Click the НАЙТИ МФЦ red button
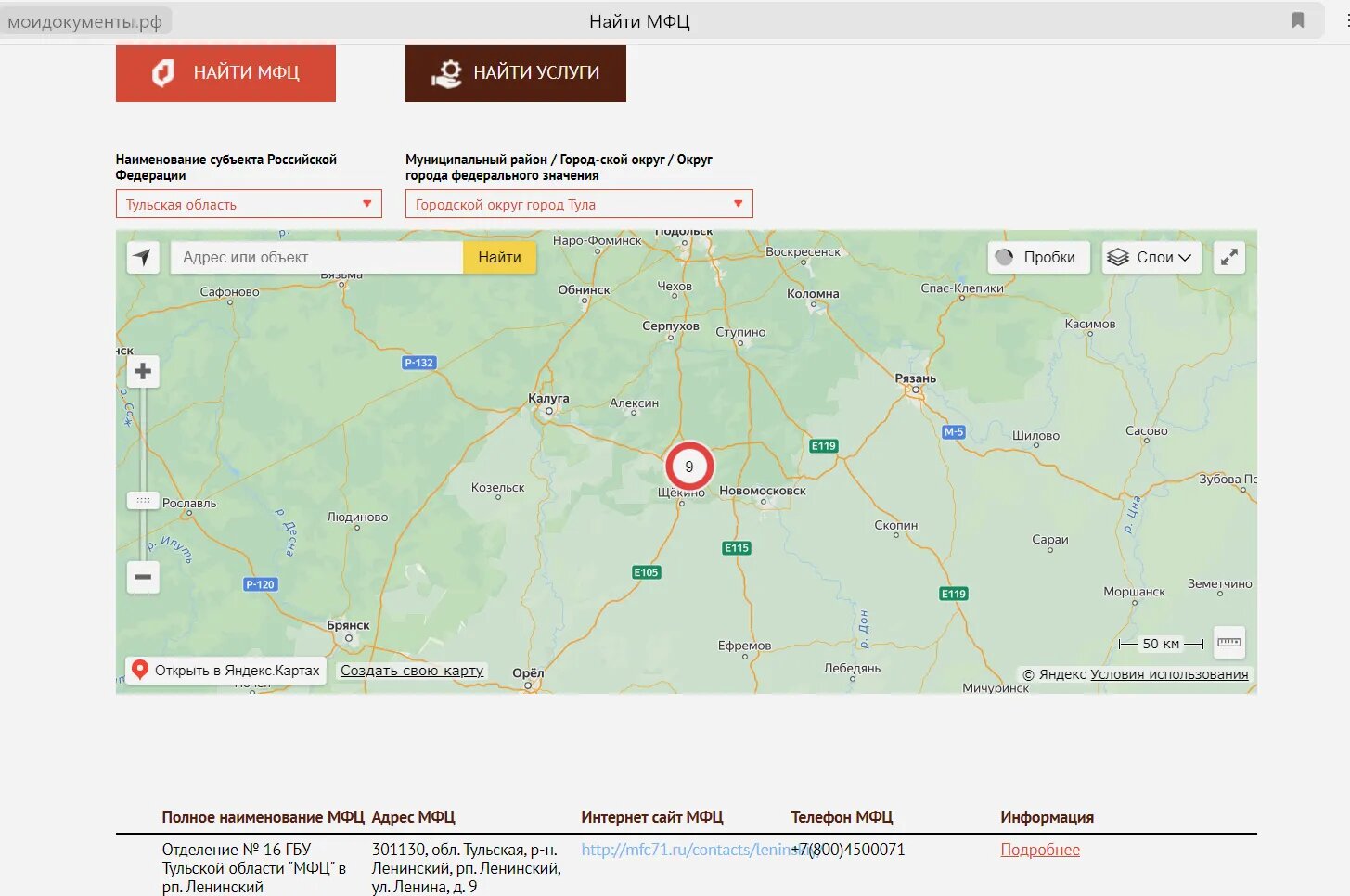The width and height of the screenshot is (1350, 896). [225, 72]
